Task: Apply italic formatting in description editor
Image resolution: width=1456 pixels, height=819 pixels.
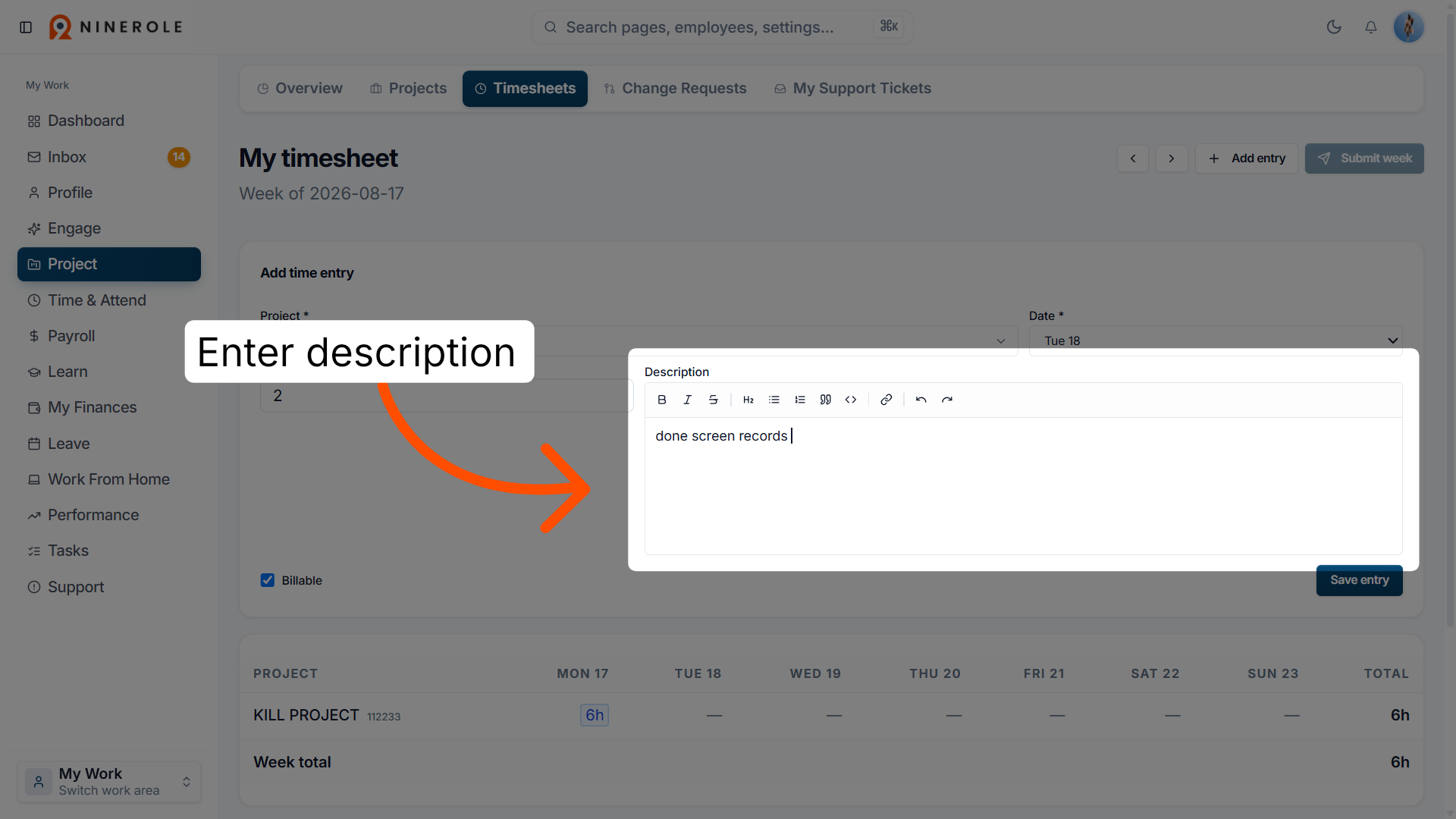Action: (688, 400)
